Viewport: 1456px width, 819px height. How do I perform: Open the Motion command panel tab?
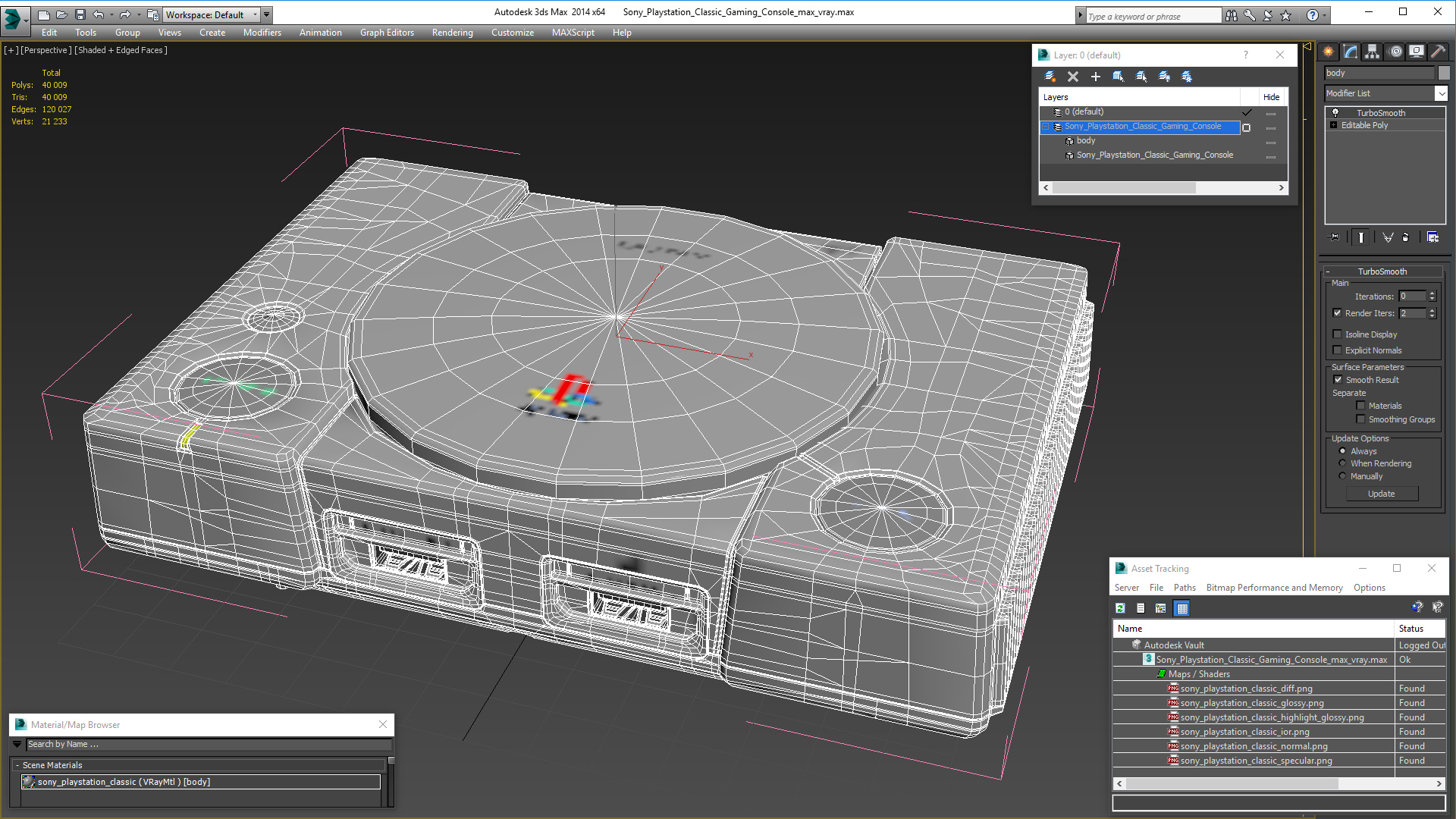point(1395,52)
